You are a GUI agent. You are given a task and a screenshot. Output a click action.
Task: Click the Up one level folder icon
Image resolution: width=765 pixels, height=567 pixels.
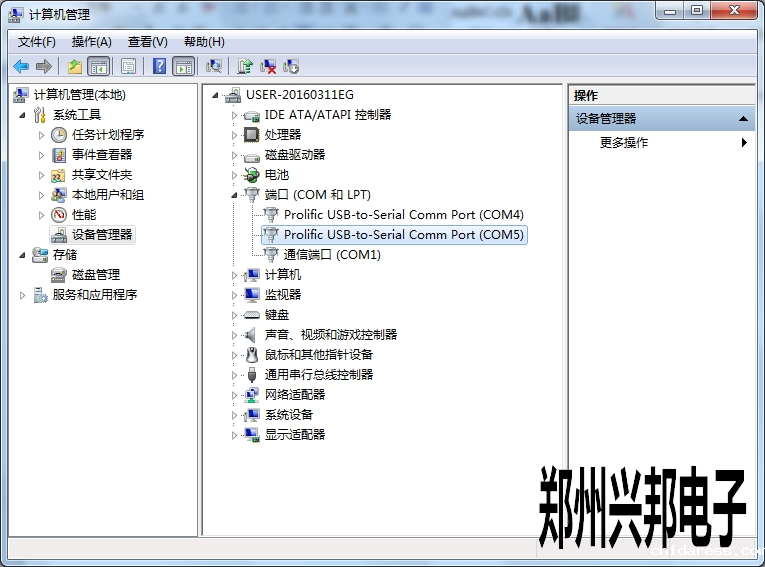pyautogui.click(x=75, y=66)
